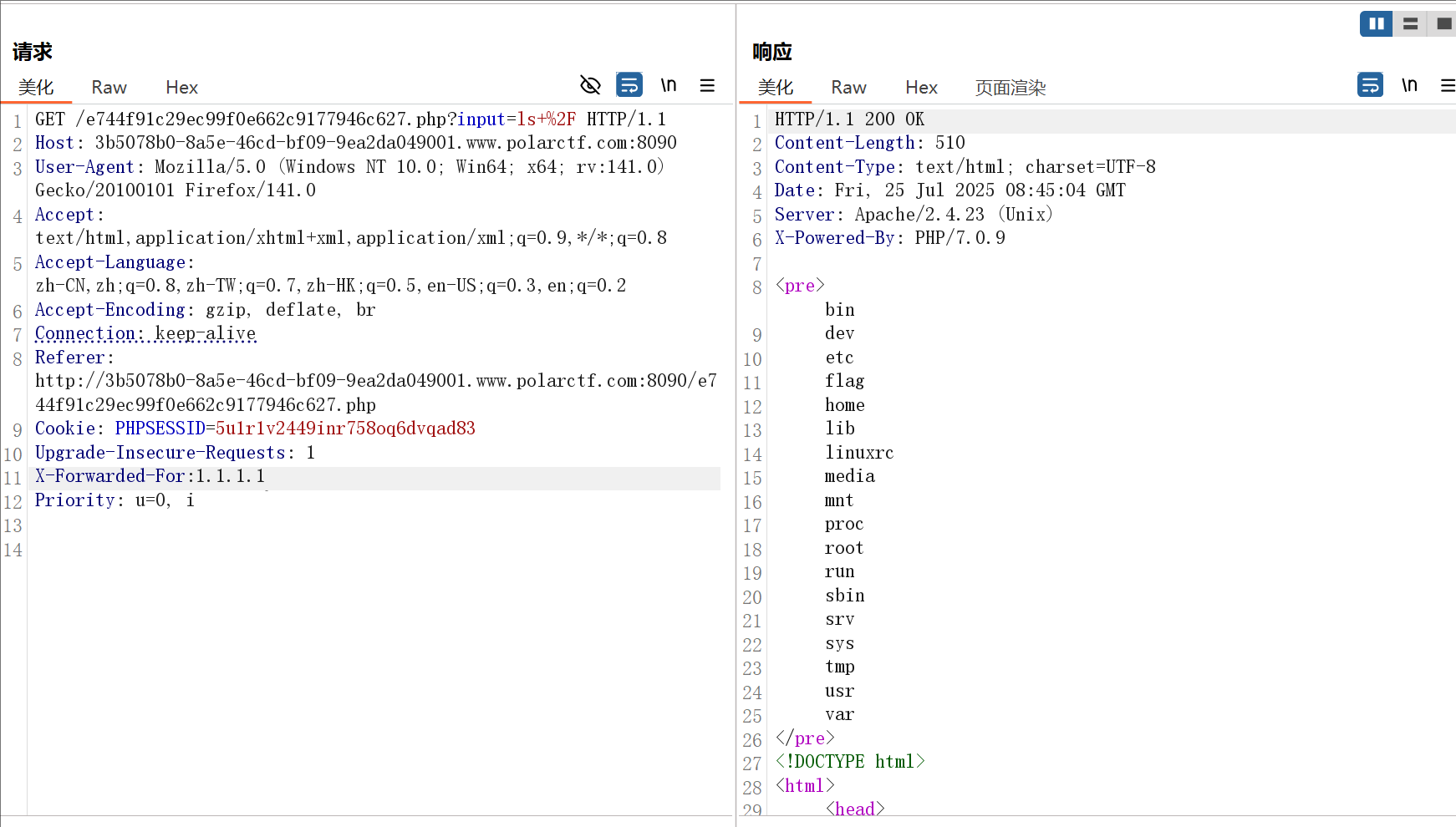Click the 'media' directory entry in response

[850, 476]
